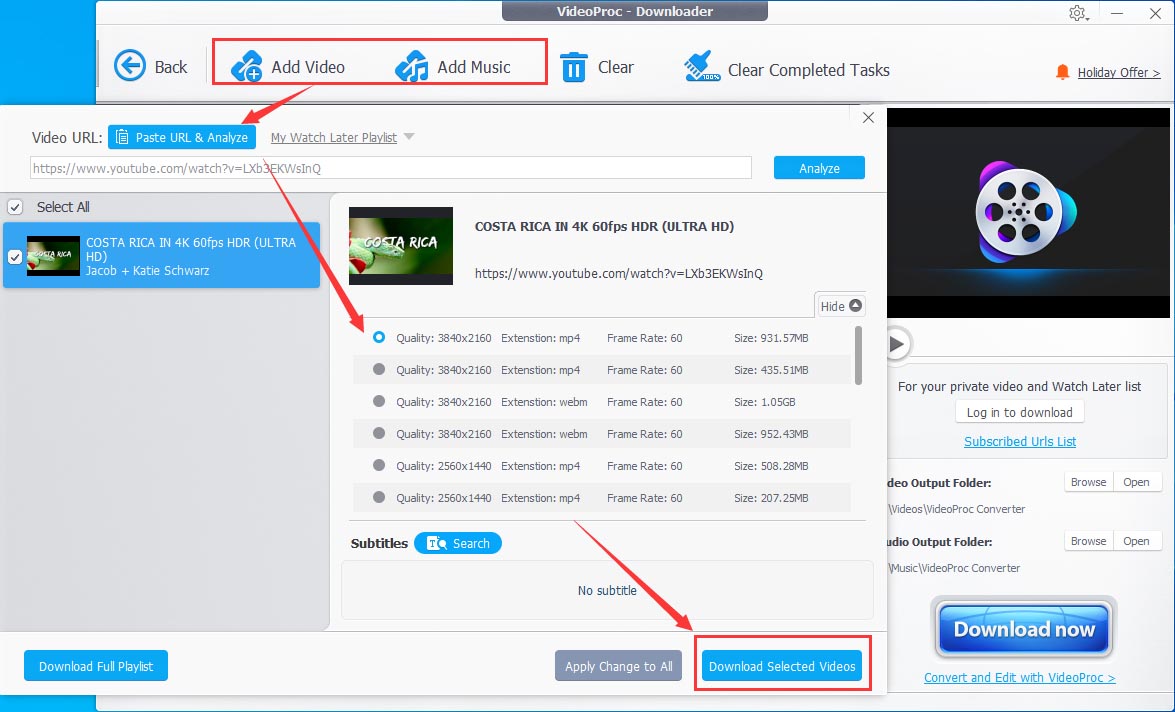Toggle the Select All checkbox
The image size is (1175, 712).
[15, 207]
